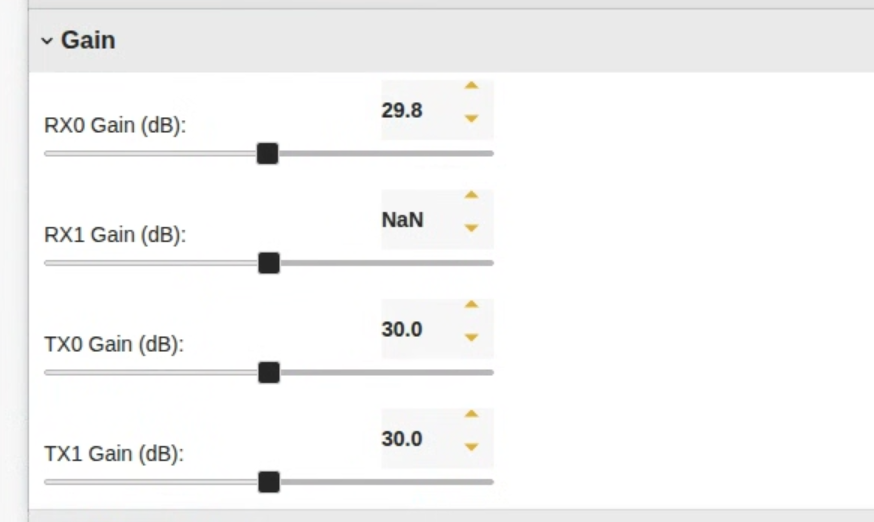
Task: Decrease TX0 Gain with down arrow
Action: pos(472,338)
